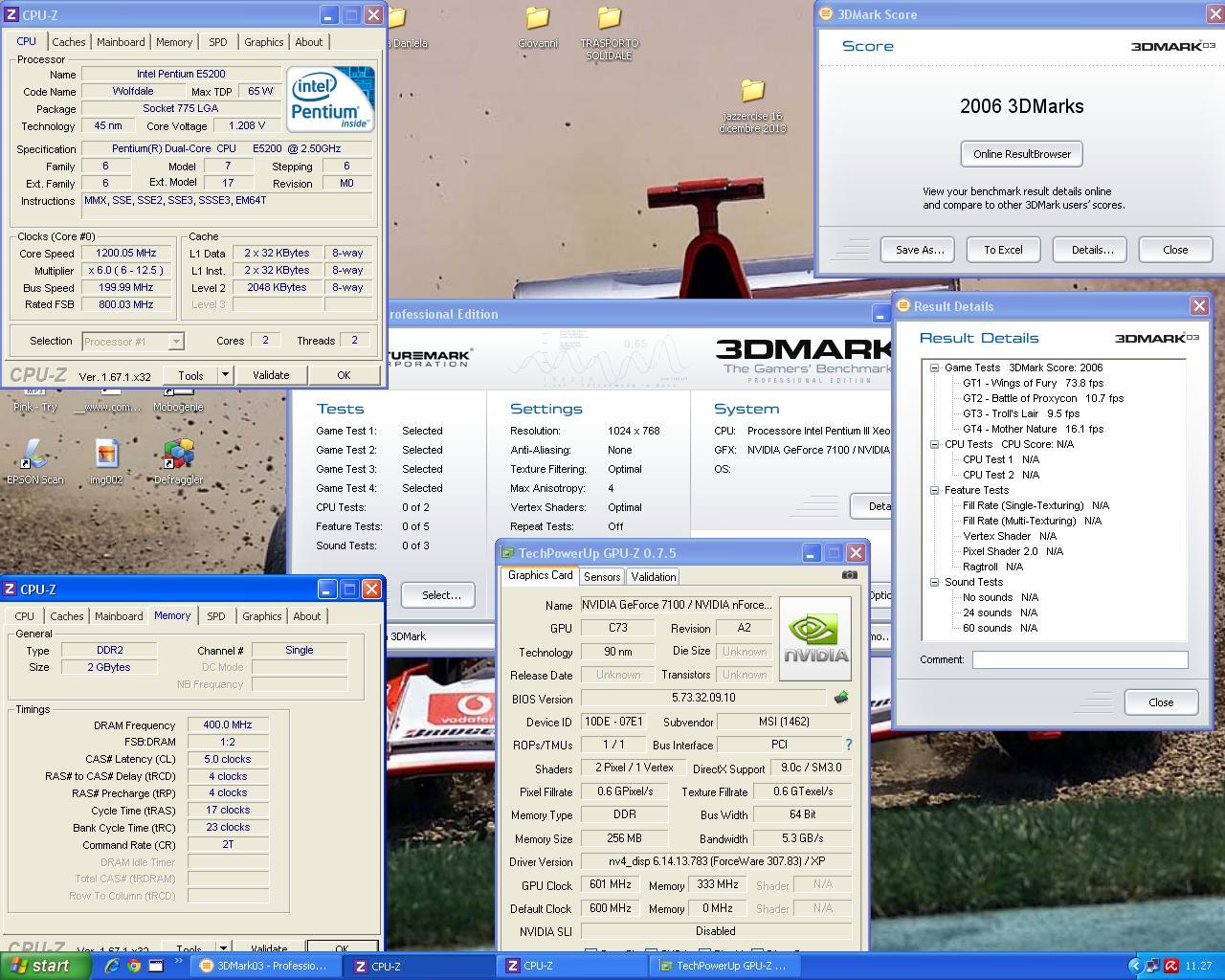Image resolution: width=1225 pixels, height=980 pixels.
Task: Click the GPU-Z title bar icon
Action: 507,553
